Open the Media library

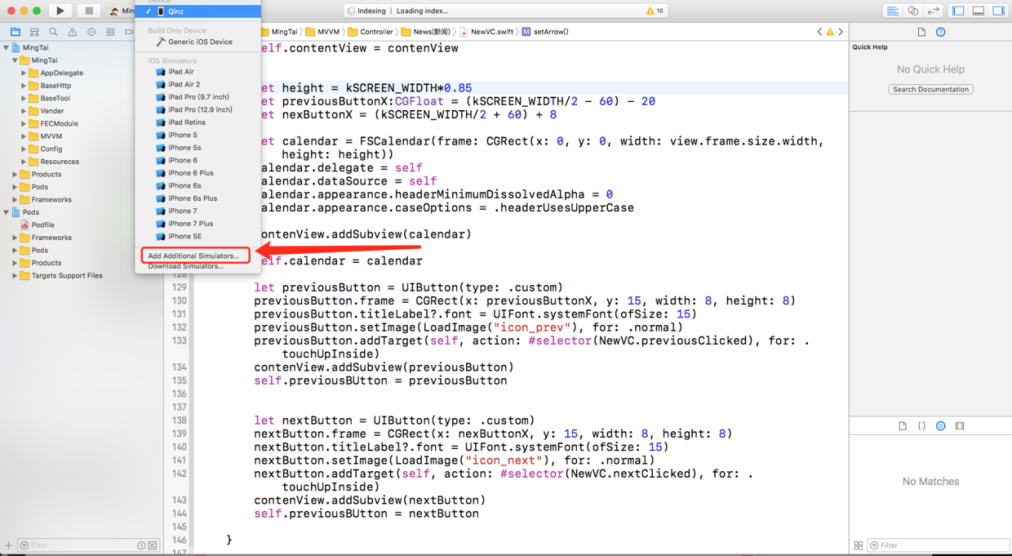pyautogui.click(x=959, y=426)
